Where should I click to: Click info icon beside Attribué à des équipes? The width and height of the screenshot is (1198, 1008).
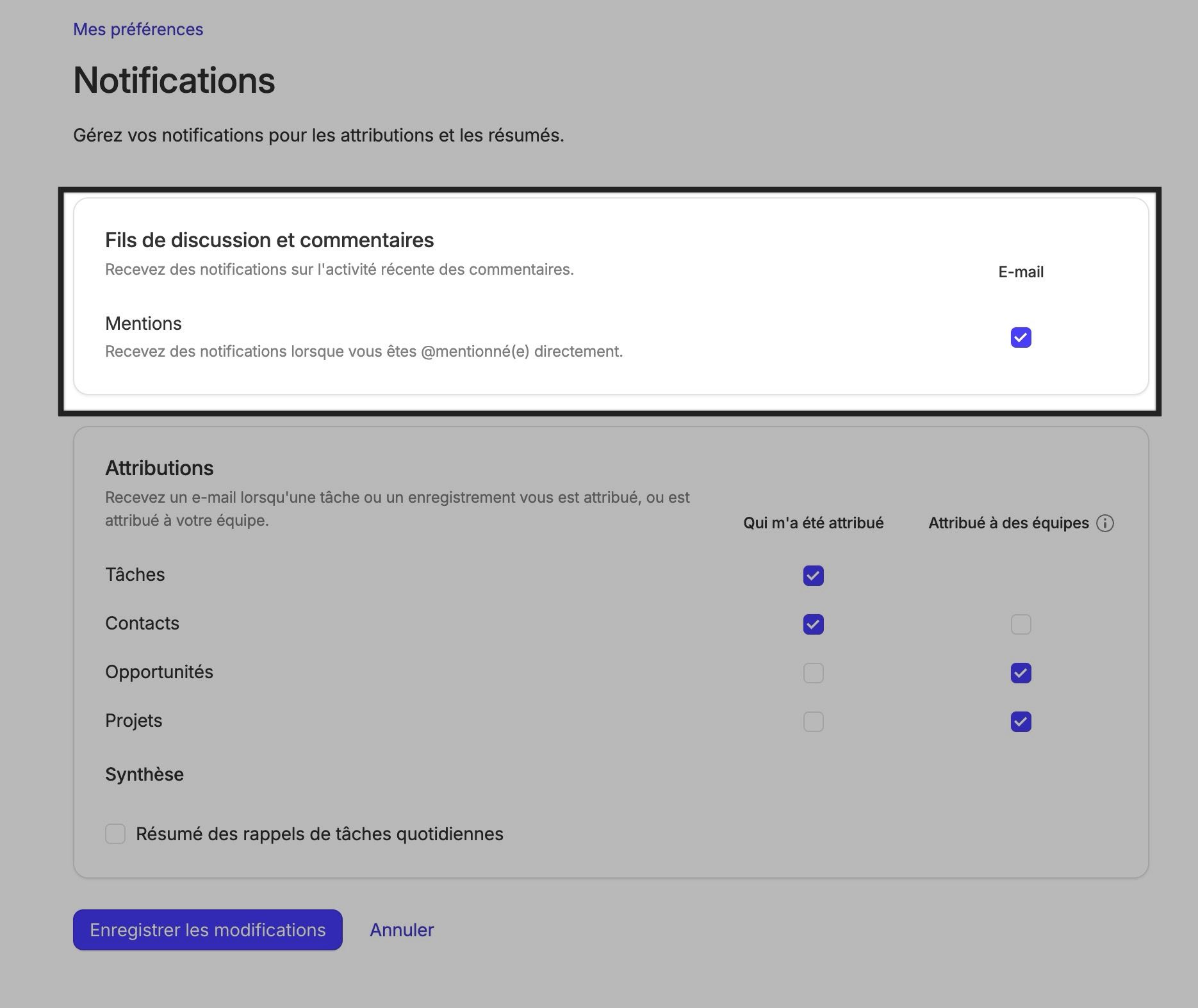(x=1105, y=523)
